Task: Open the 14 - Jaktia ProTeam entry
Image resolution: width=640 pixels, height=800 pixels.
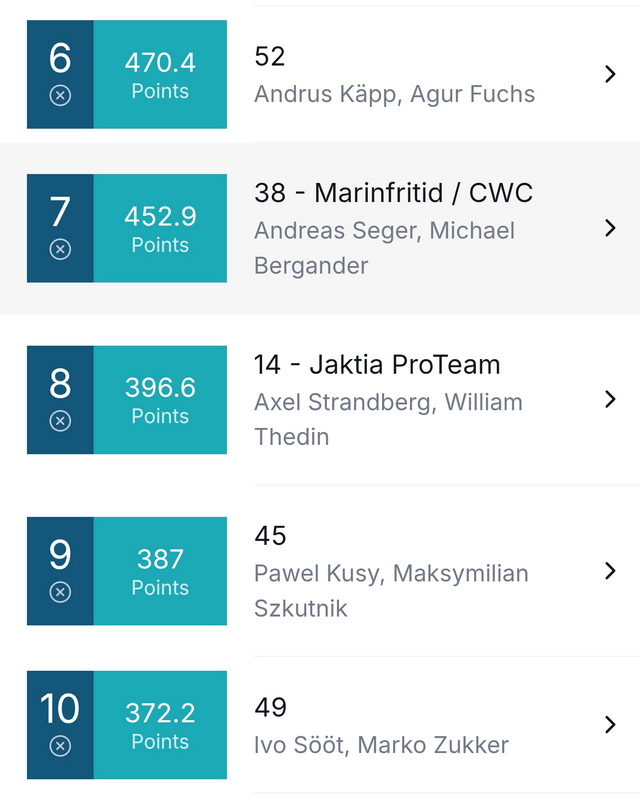Action: click(377, 365)
